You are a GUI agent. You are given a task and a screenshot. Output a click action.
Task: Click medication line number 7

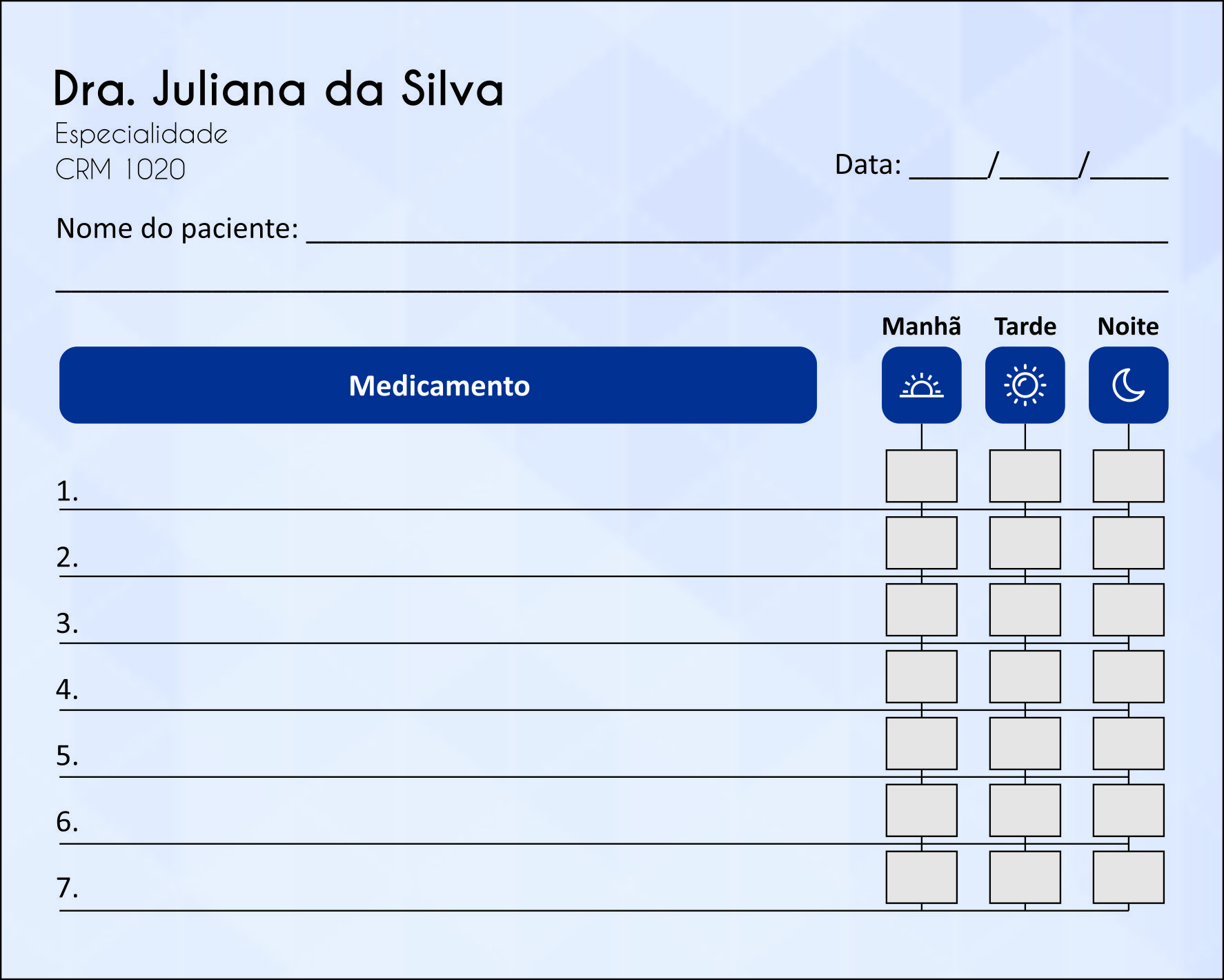[469, 893]
